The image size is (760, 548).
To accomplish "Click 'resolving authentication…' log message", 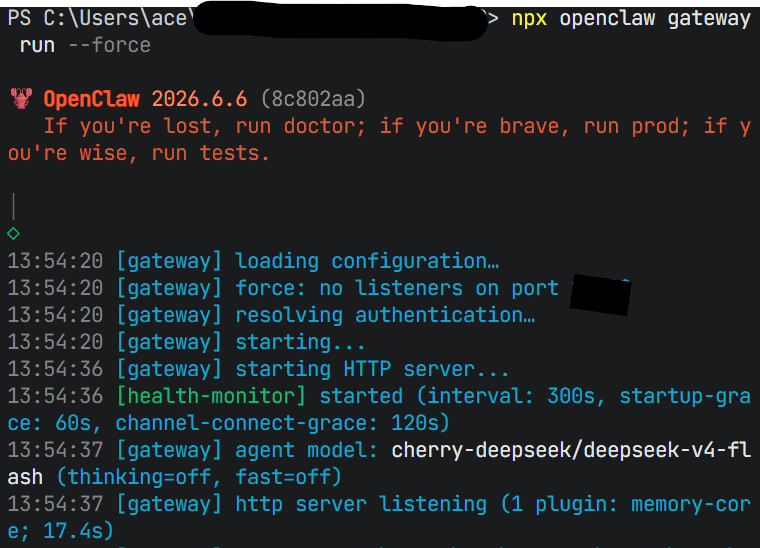I will [x=385, y=315].
